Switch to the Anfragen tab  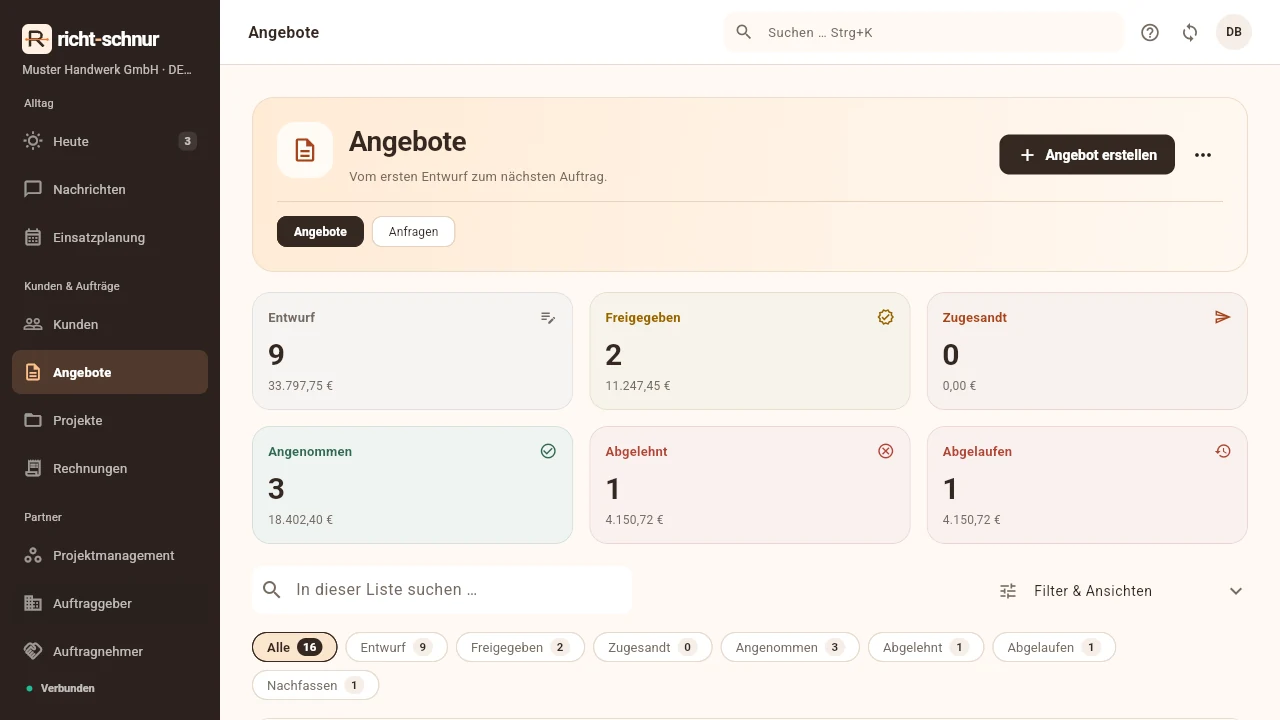(413, 231)
